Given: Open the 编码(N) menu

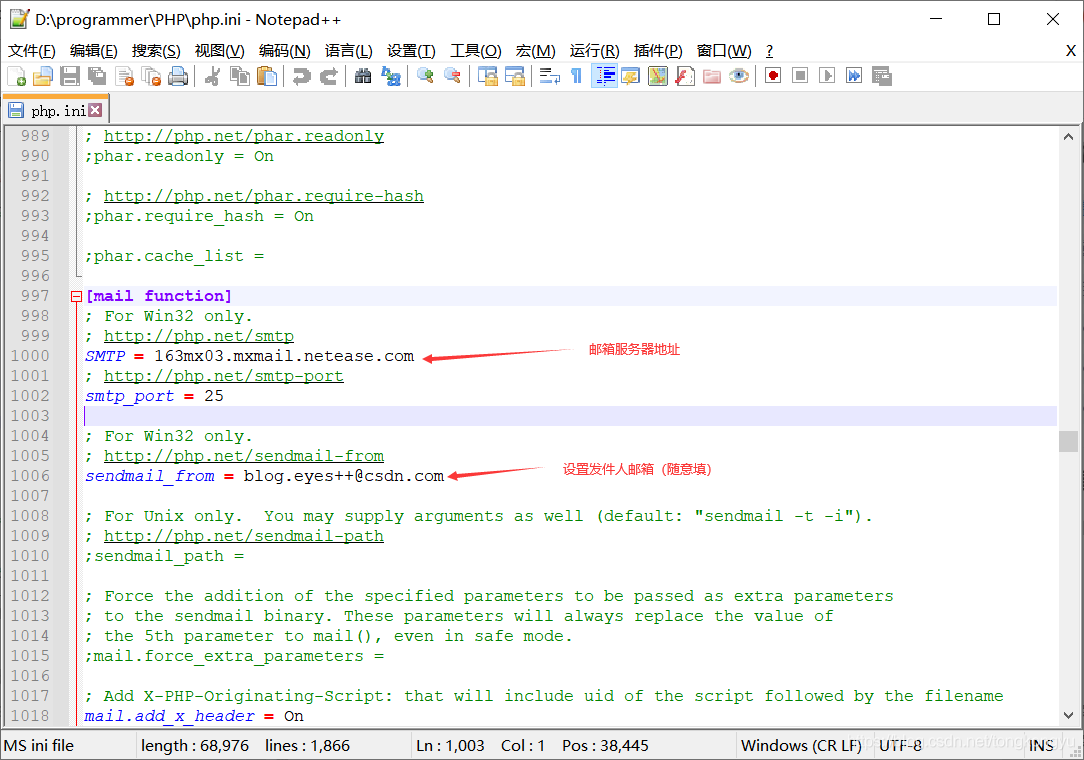Looking at the screenshot, I should [x=283, y=51].
